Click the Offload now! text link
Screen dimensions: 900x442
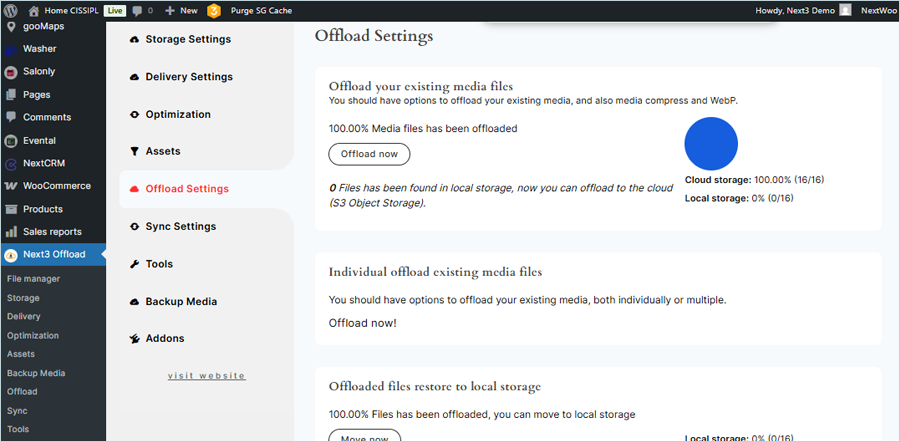pyautogui.click(x=362, y=323)
